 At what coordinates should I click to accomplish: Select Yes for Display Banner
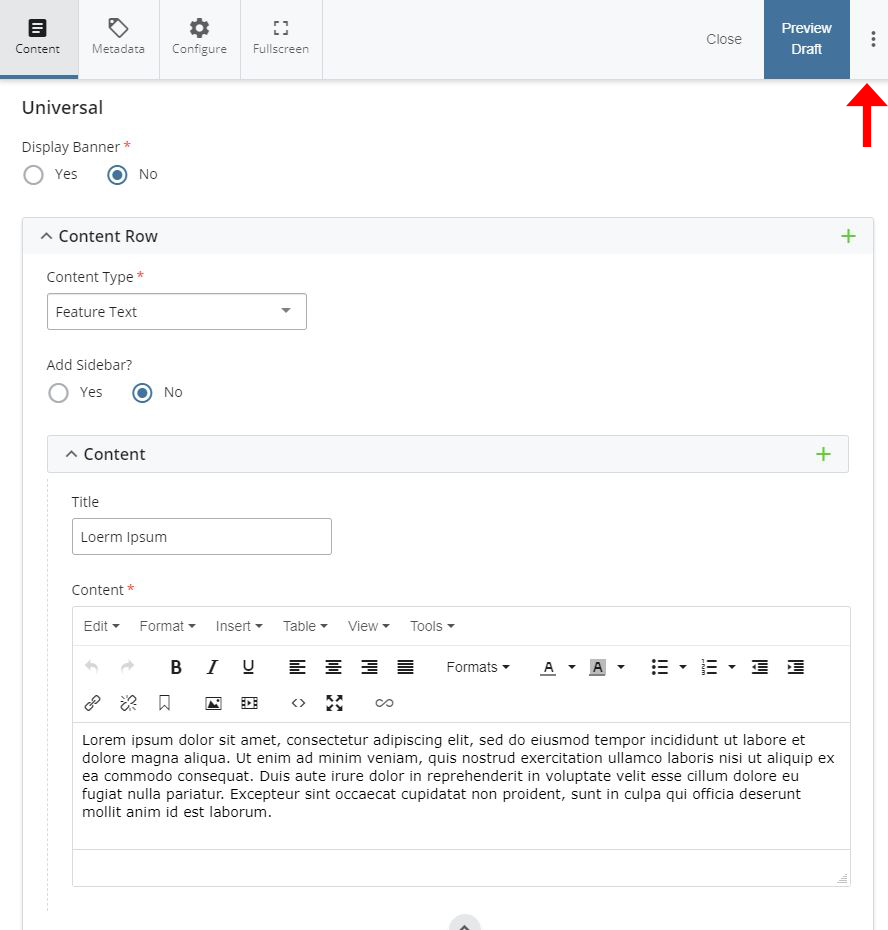click(x=34, y=175)
